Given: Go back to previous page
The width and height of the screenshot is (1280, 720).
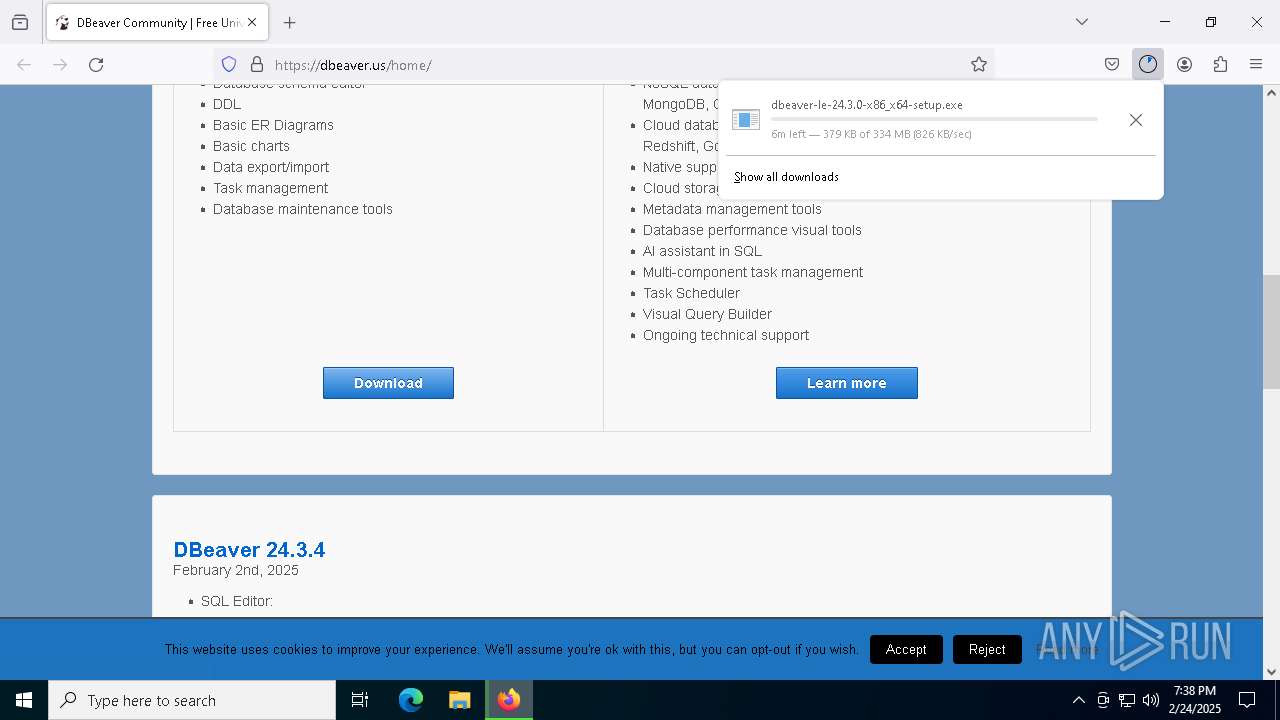Looking at the screenshot, I should [24, 65].
